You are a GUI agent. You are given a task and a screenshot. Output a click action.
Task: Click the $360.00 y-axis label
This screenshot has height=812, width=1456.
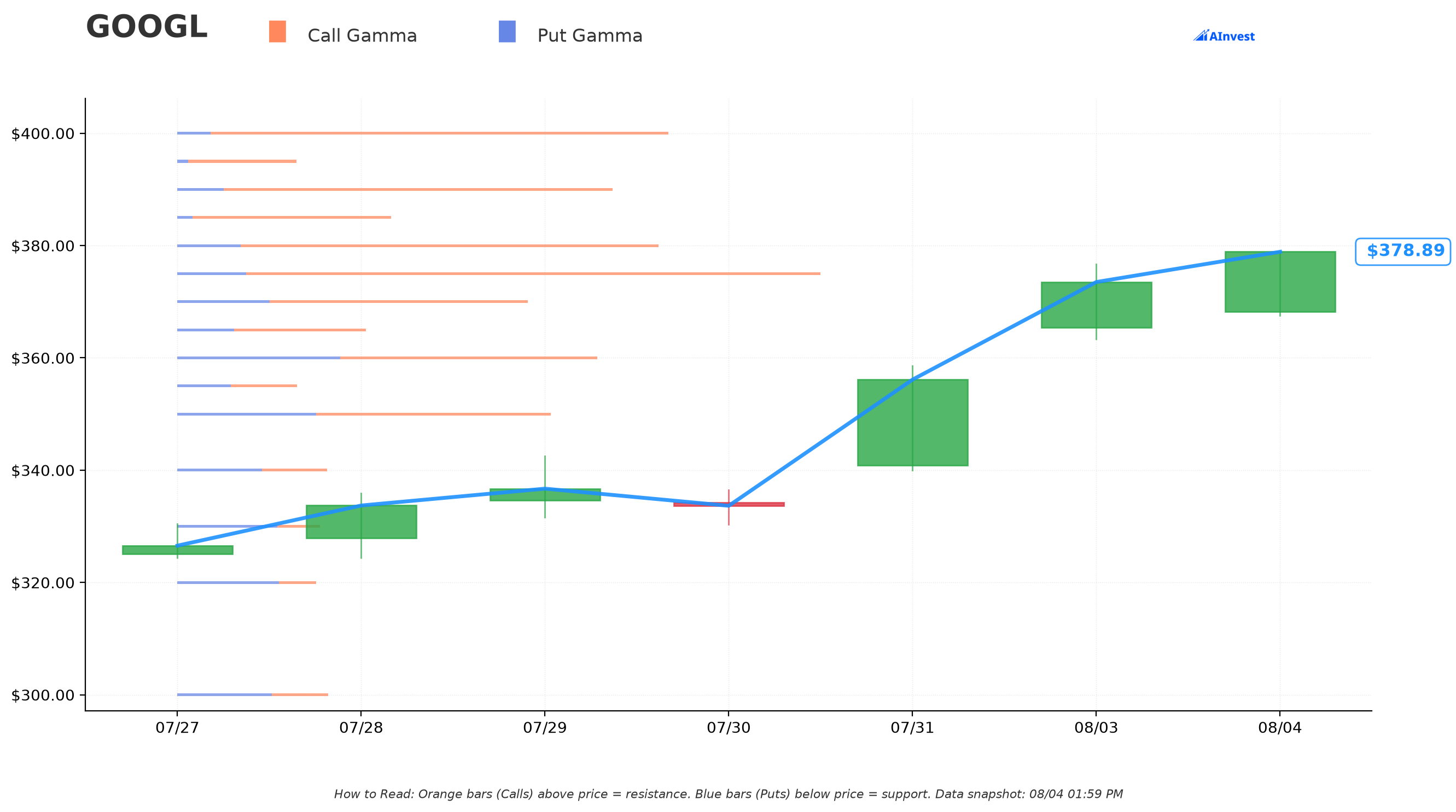tap(44, 358)
